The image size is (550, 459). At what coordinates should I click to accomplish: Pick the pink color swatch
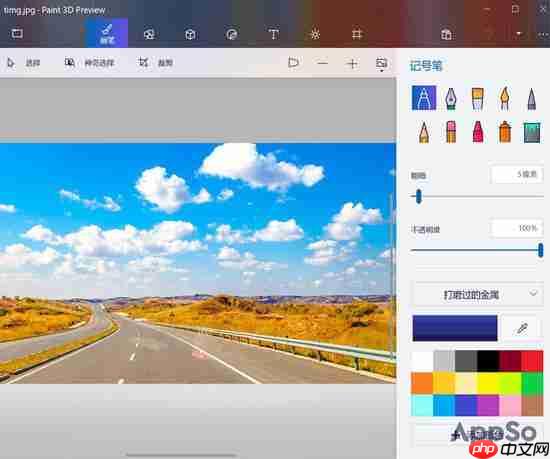coord(510,405)
